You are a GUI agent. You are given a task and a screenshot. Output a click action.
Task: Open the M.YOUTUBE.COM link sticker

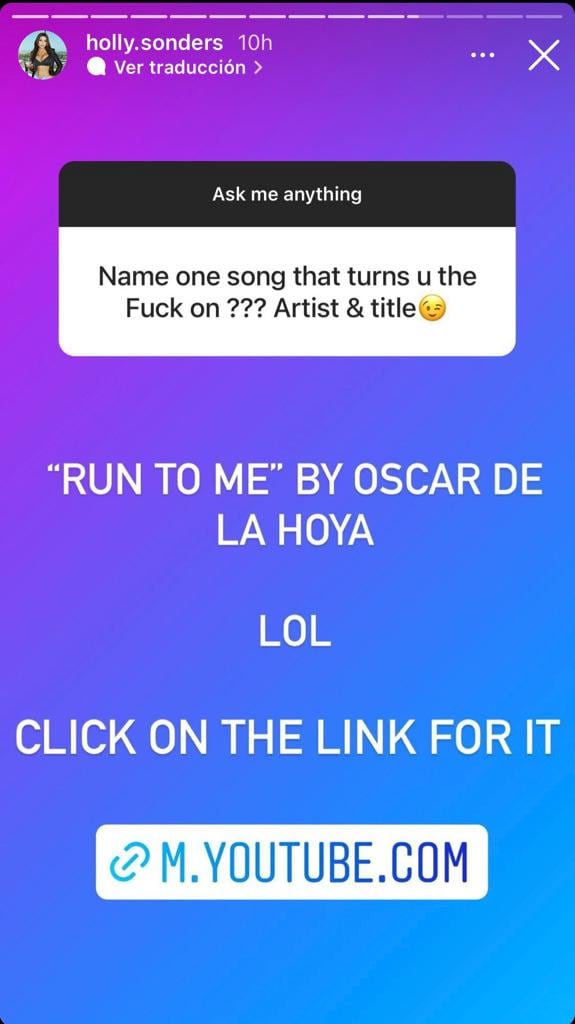coord(291,862)
